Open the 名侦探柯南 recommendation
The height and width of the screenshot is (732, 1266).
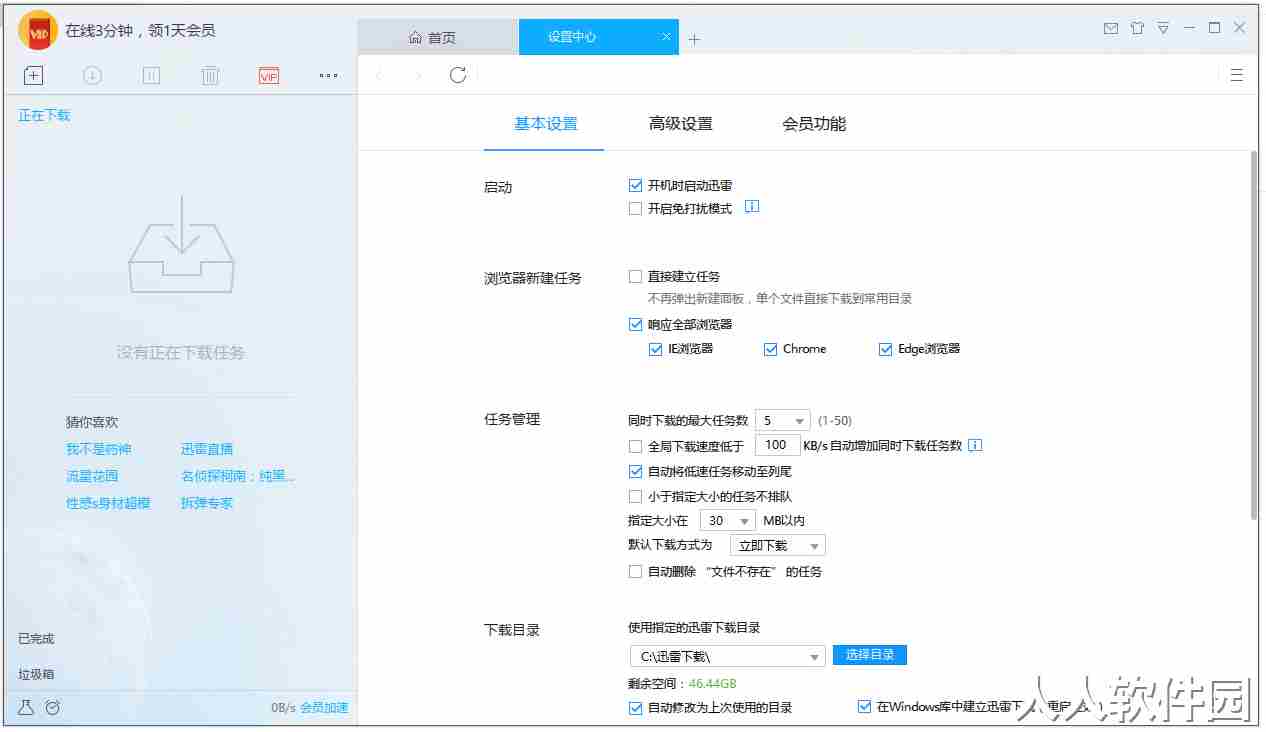click(238, 476)
